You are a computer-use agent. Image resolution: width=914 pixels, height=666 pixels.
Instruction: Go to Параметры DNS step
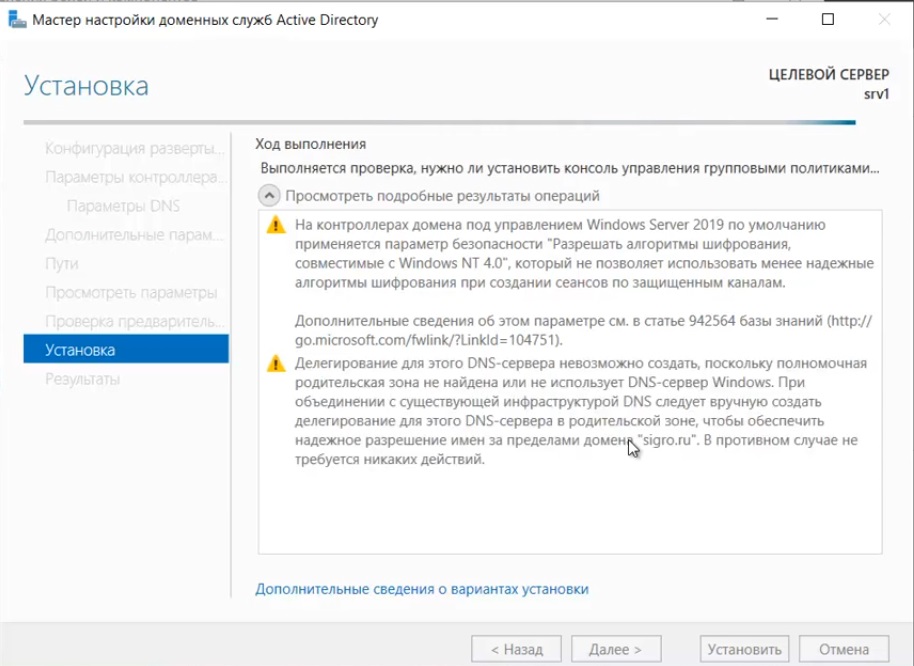click(x=123, y=206)
